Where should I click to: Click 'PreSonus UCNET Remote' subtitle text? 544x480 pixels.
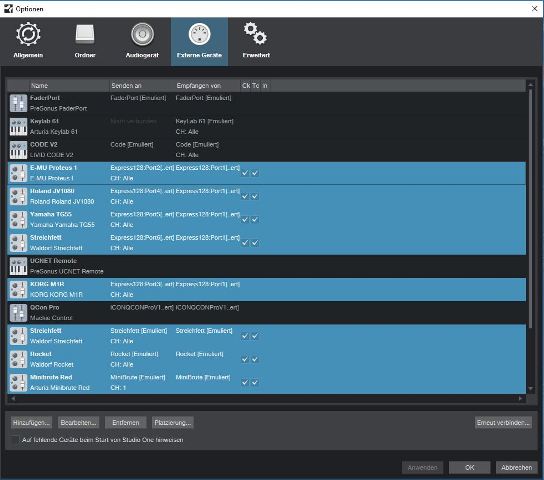pos(67,271)
